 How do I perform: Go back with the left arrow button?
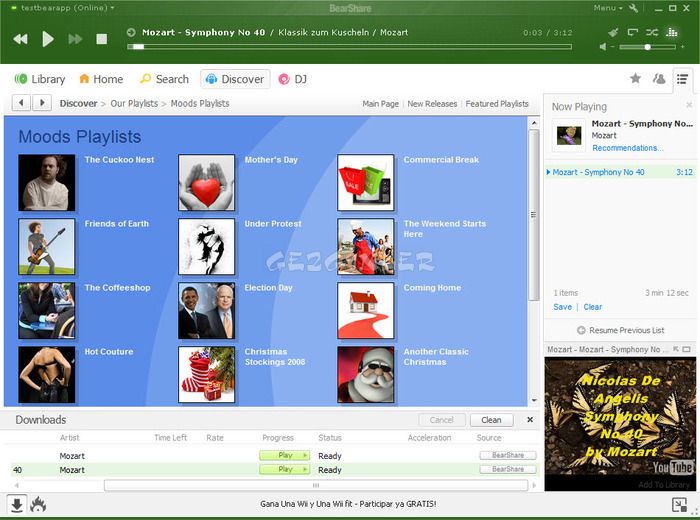pos(21,103)
